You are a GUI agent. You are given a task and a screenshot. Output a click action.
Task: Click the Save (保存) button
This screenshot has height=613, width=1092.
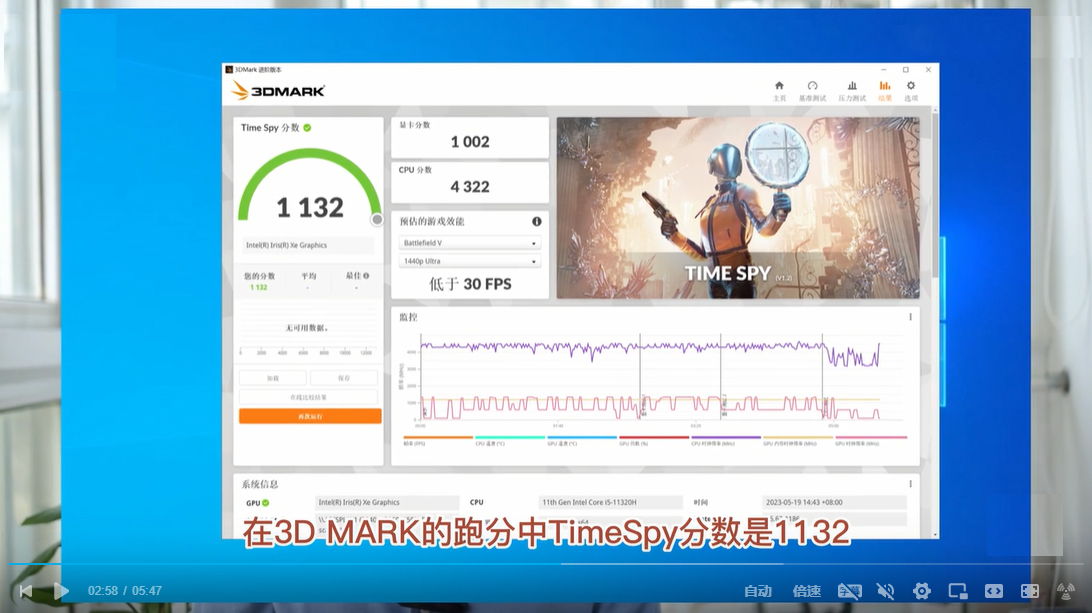click(x=344, y=378)
